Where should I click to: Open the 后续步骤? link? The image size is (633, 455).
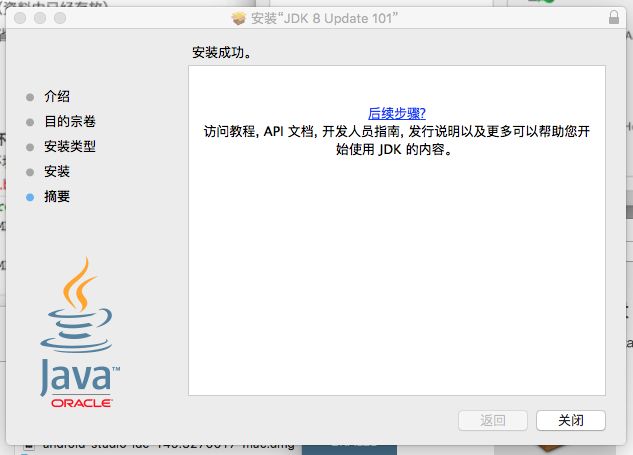[397, 113]
